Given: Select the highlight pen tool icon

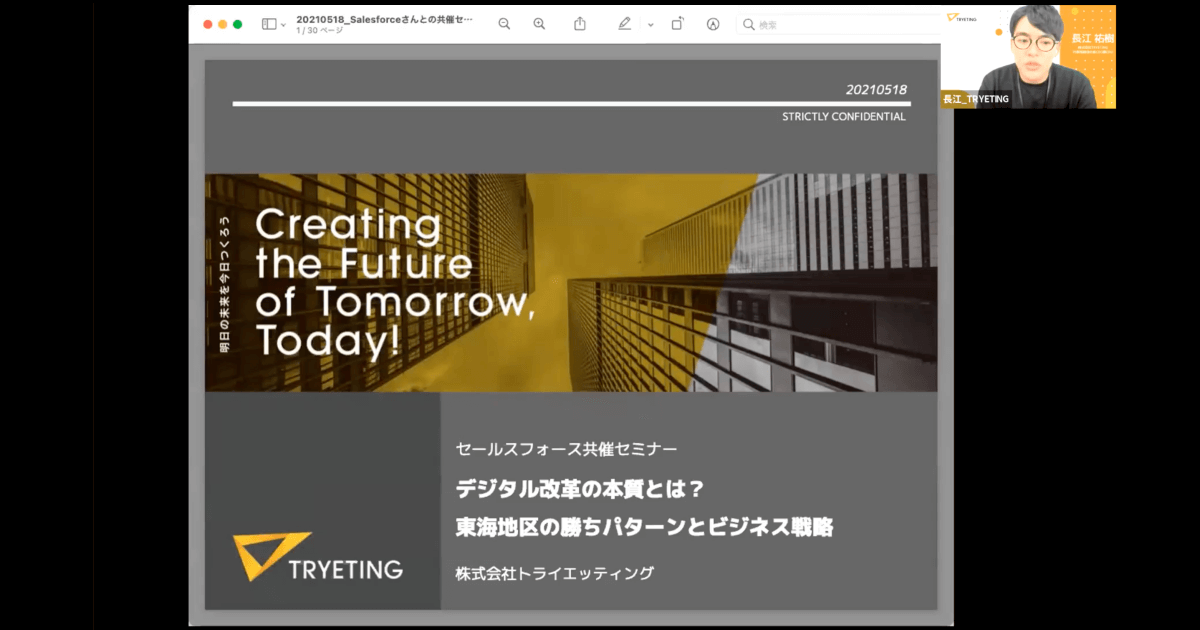Looking at the screenshot, I should click(625, 24).
